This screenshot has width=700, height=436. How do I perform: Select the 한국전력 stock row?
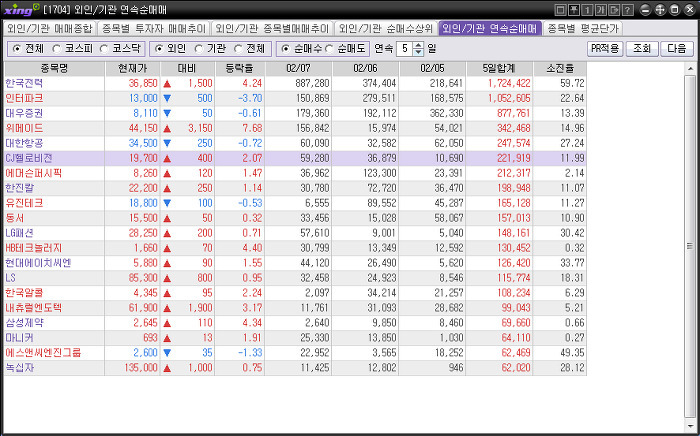295,83
